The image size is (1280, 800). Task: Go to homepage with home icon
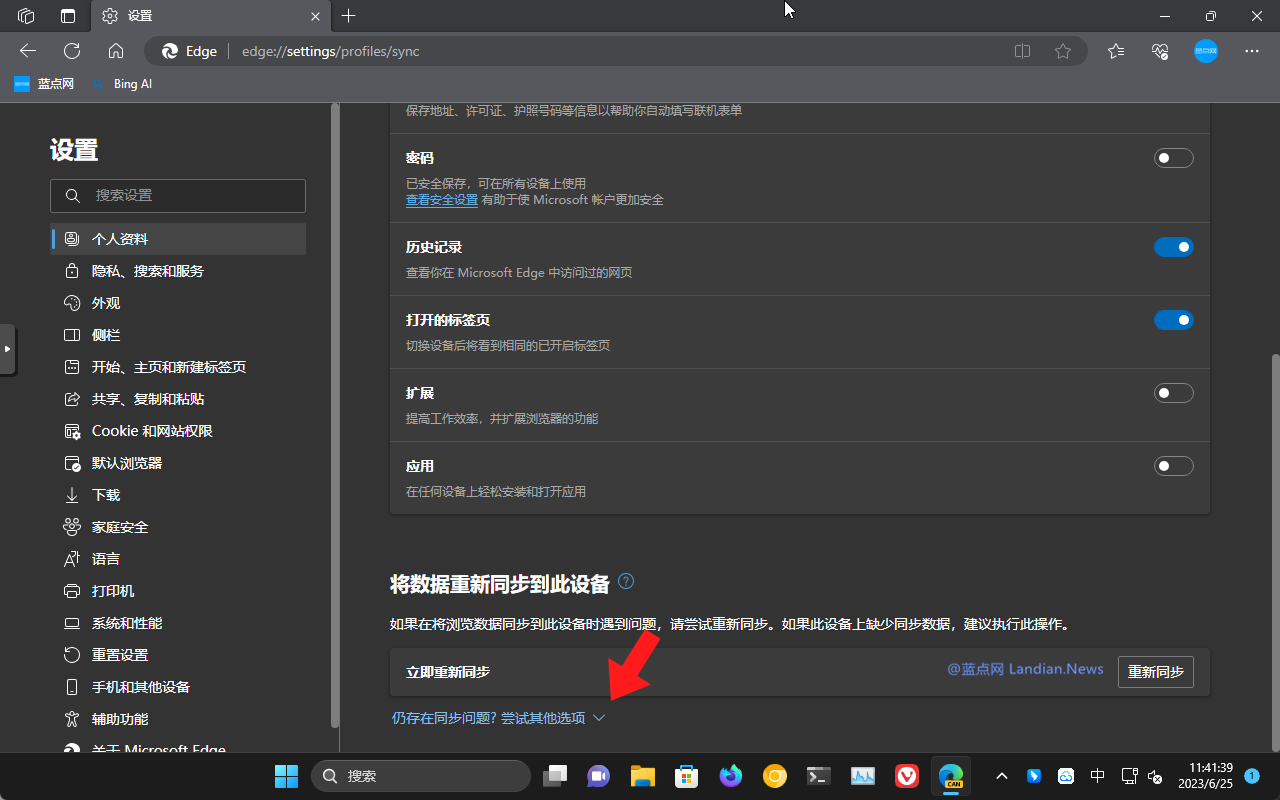click(x=115, y=50)
